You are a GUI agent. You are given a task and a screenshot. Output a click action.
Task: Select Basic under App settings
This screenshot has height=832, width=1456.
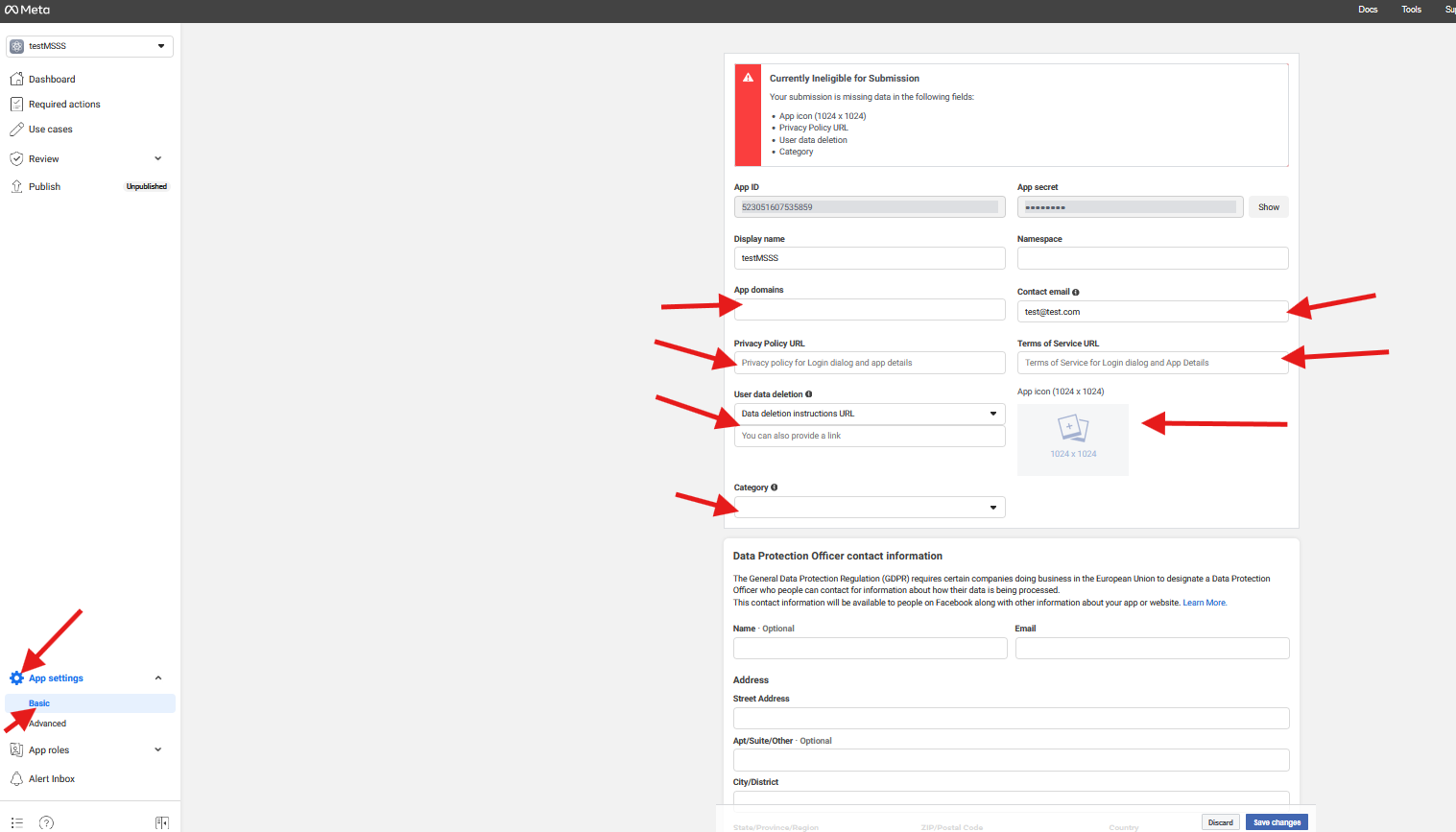tap(39, 703)
